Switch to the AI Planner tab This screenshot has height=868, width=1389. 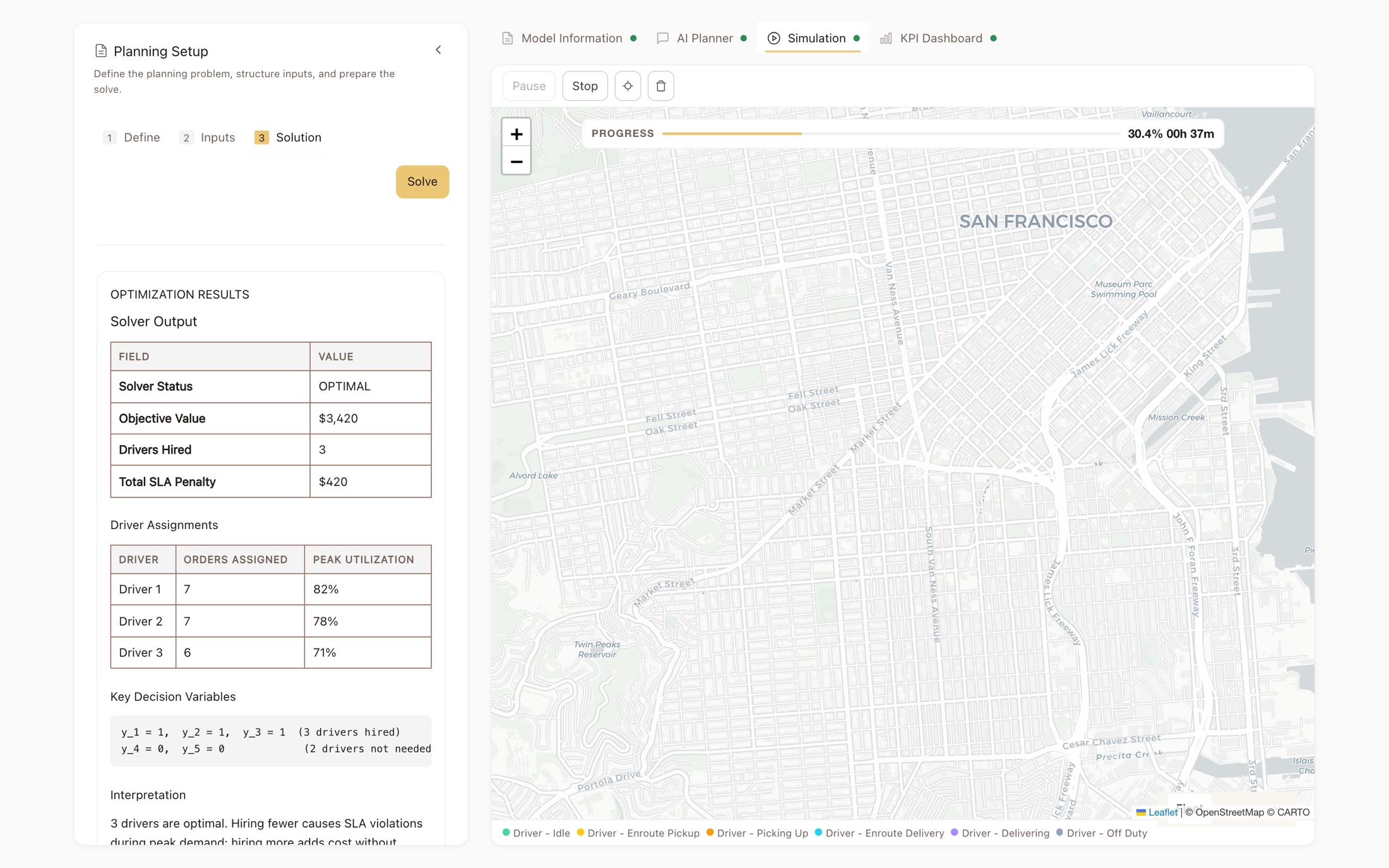(x=701, y=39)
